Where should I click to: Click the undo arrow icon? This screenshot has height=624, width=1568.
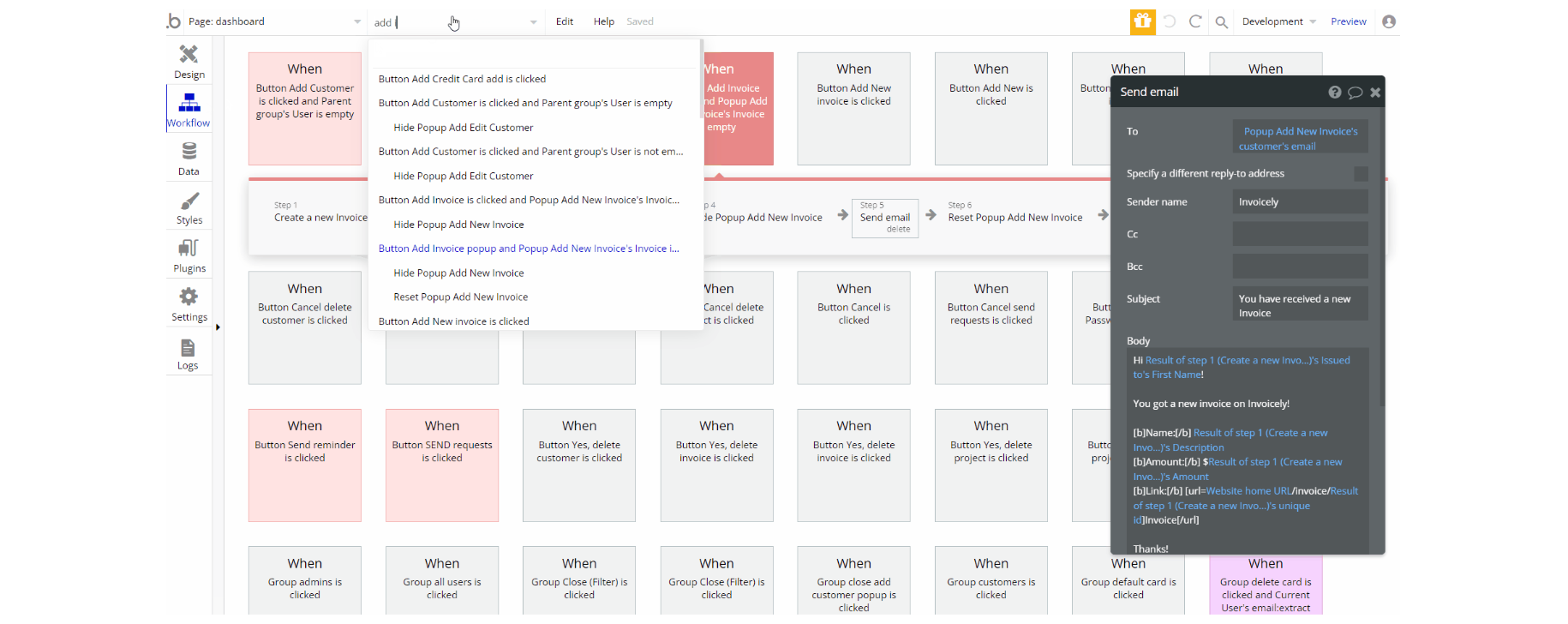click(x=1170, y=21)
